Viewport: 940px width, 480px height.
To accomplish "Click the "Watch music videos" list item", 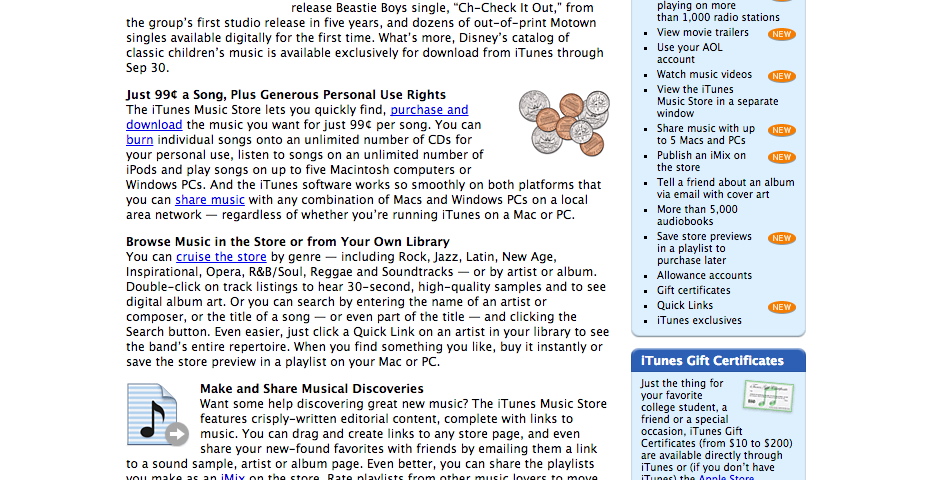I will pos(704,74).
